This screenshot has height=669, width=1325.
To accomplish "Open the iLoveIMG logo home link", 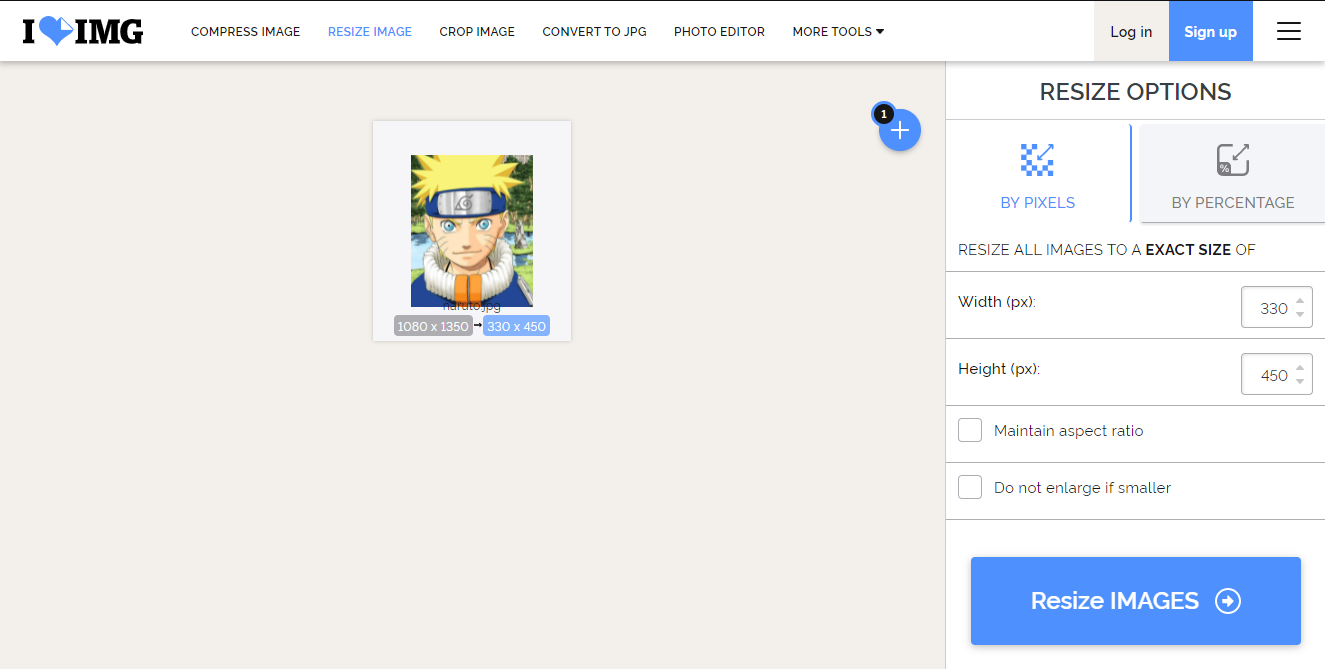I will (83, 32).
